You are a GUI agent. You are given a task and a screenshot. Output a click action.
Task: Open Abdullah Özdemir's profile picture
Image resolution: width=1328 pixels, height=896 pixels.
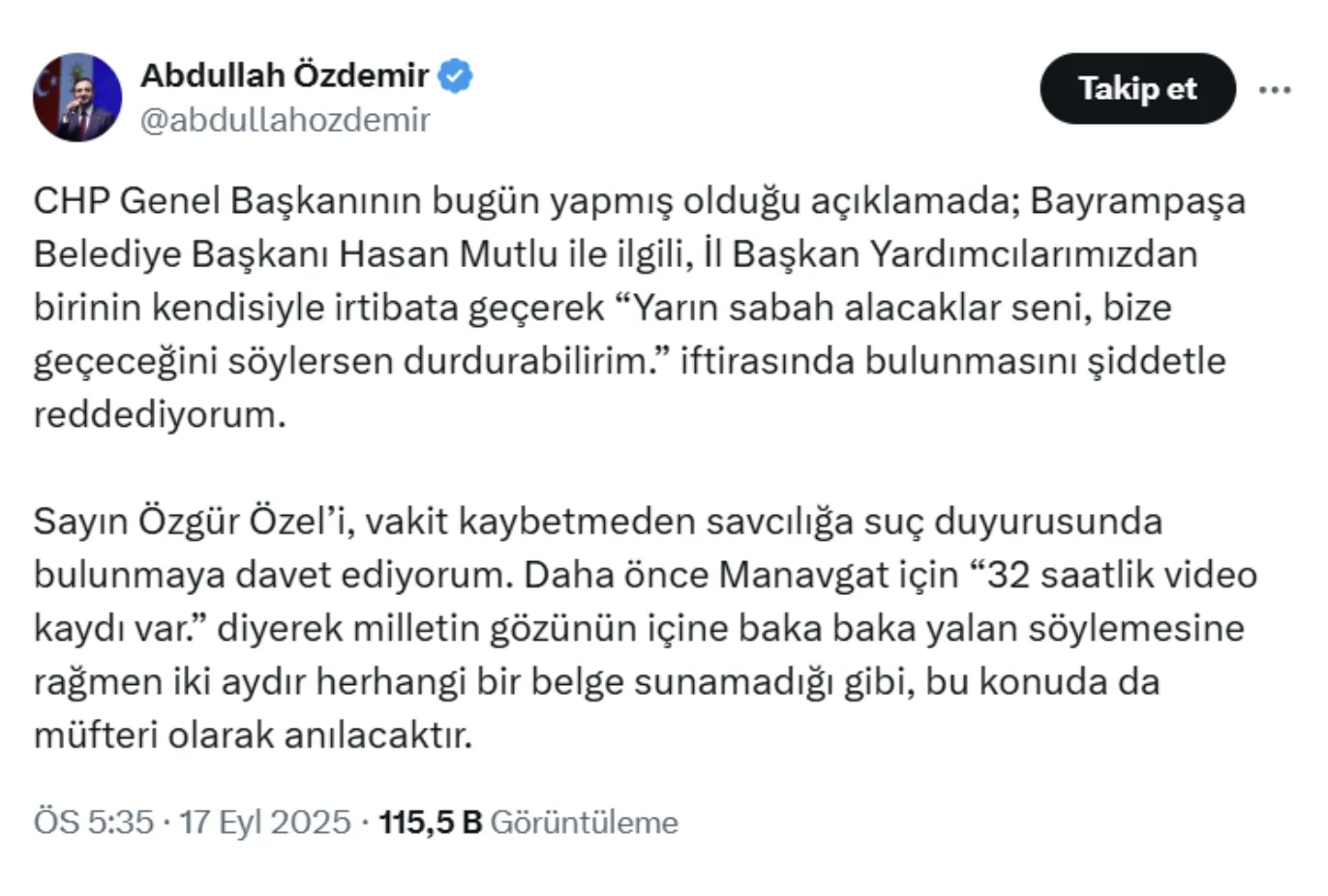(x=77, y=97)
